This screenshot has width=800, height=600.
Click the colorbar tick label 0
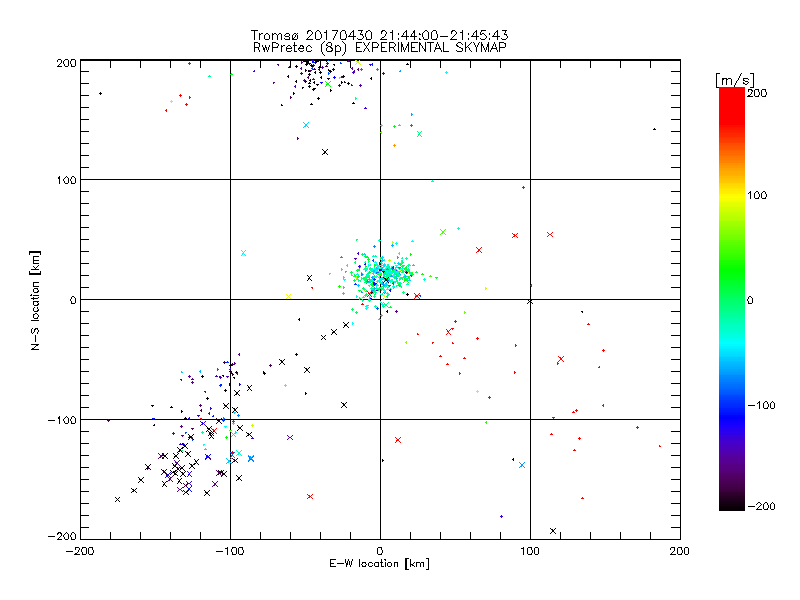point(750,300)
